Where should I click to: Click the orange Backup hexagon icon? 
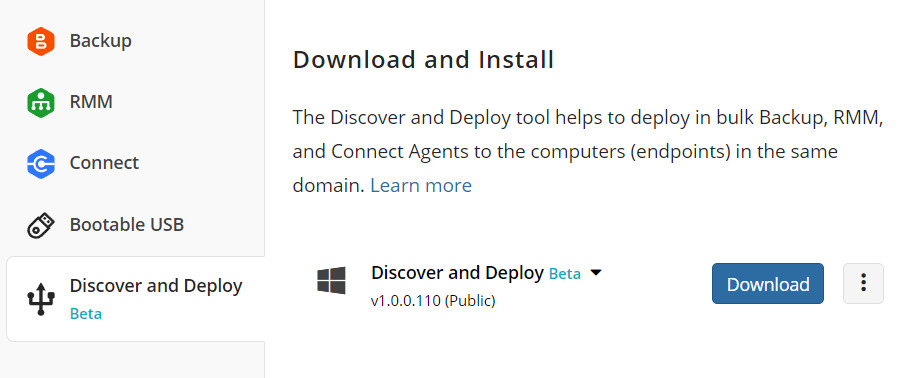pyautogui.click(x=41, y=42)
